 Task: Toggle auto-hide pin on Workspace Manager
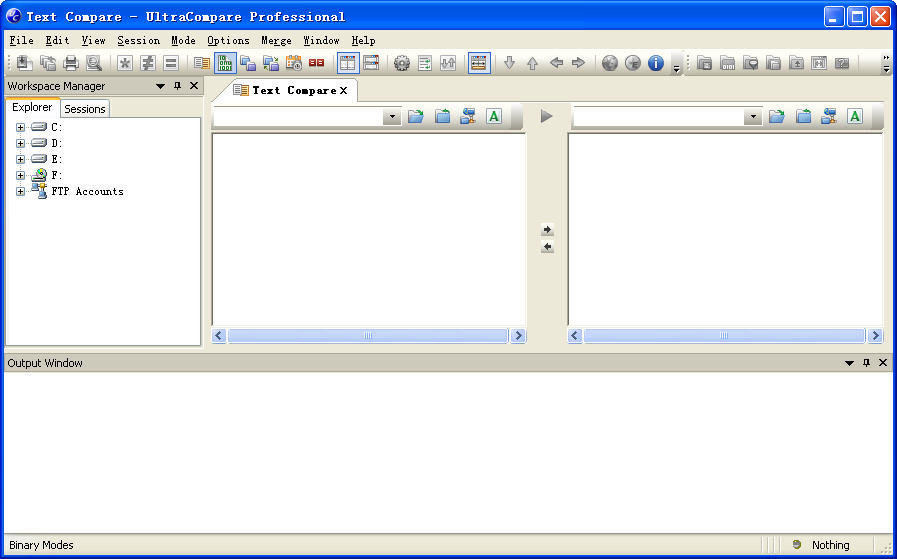[x=177, y=86]
